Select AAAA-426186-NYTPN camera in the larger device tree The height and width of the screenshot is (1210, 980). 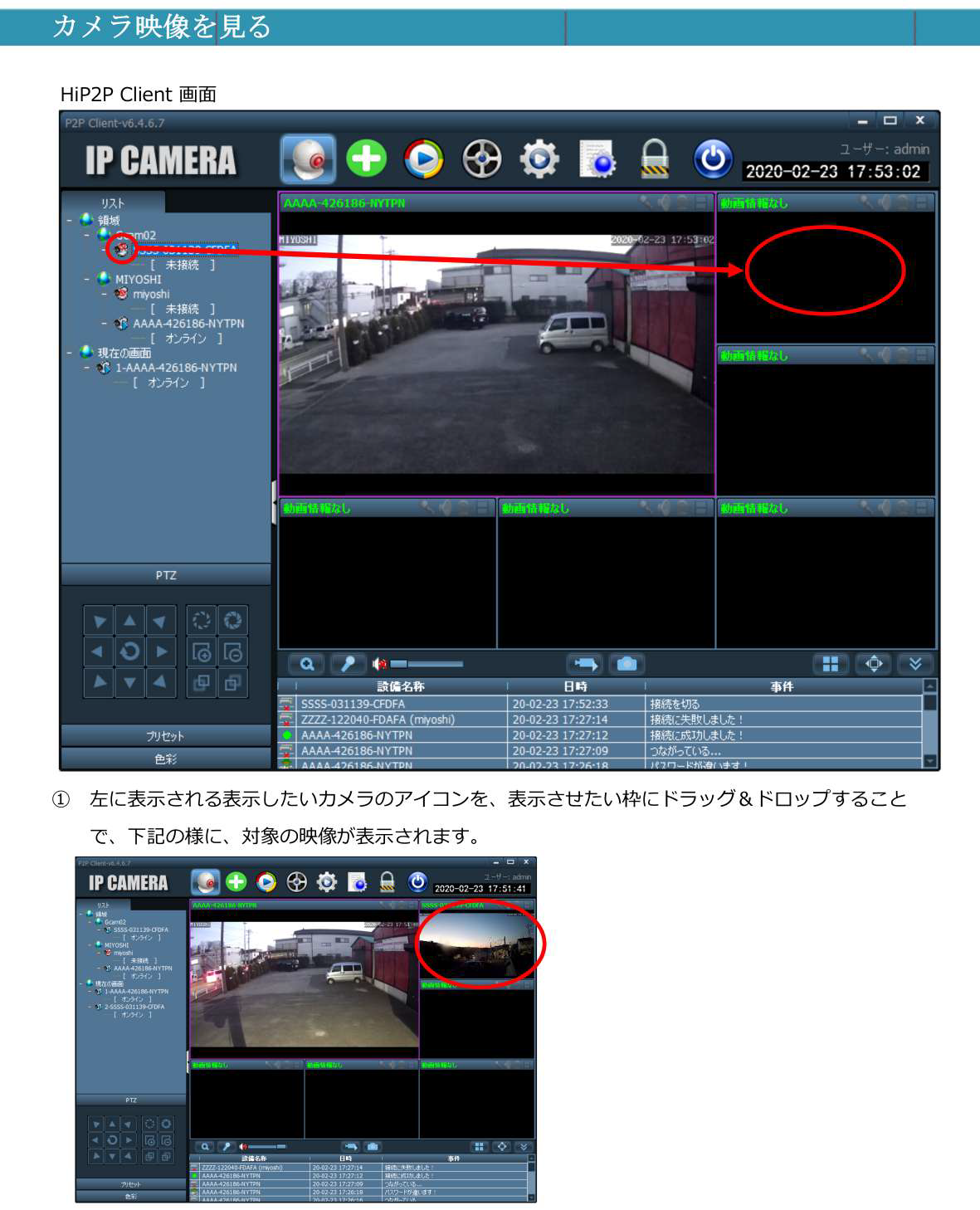(x=188, y=324)
